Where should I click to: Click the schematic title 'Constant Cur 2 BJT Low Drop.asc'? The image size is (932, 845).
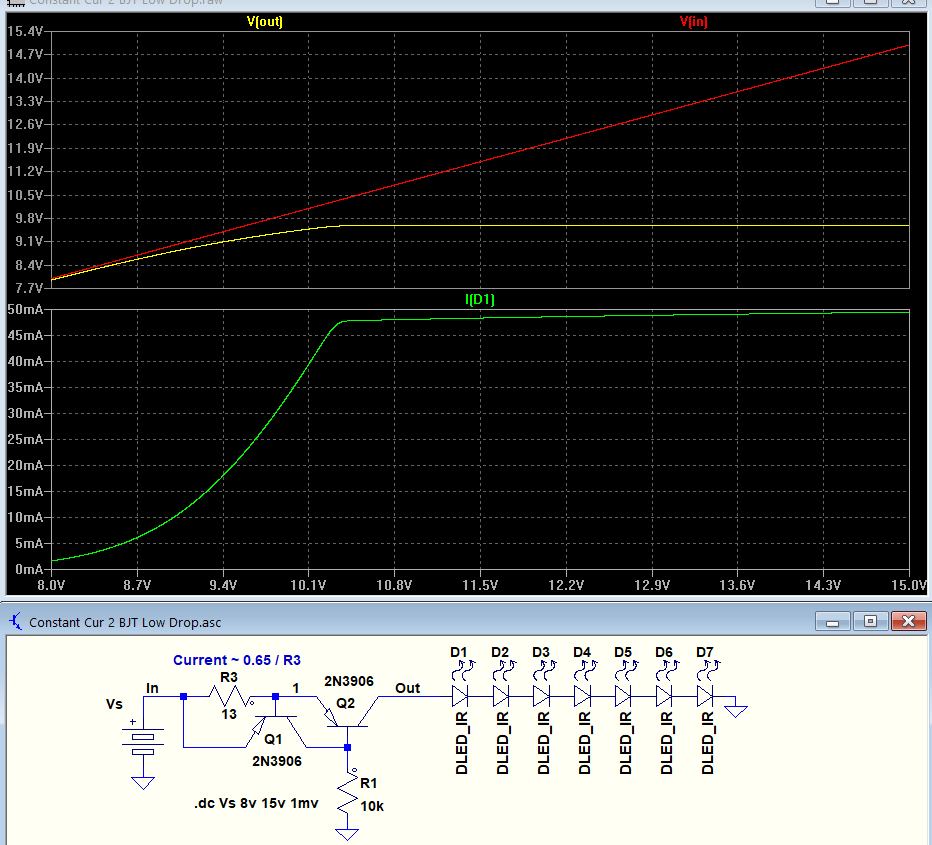coord(125,622)
